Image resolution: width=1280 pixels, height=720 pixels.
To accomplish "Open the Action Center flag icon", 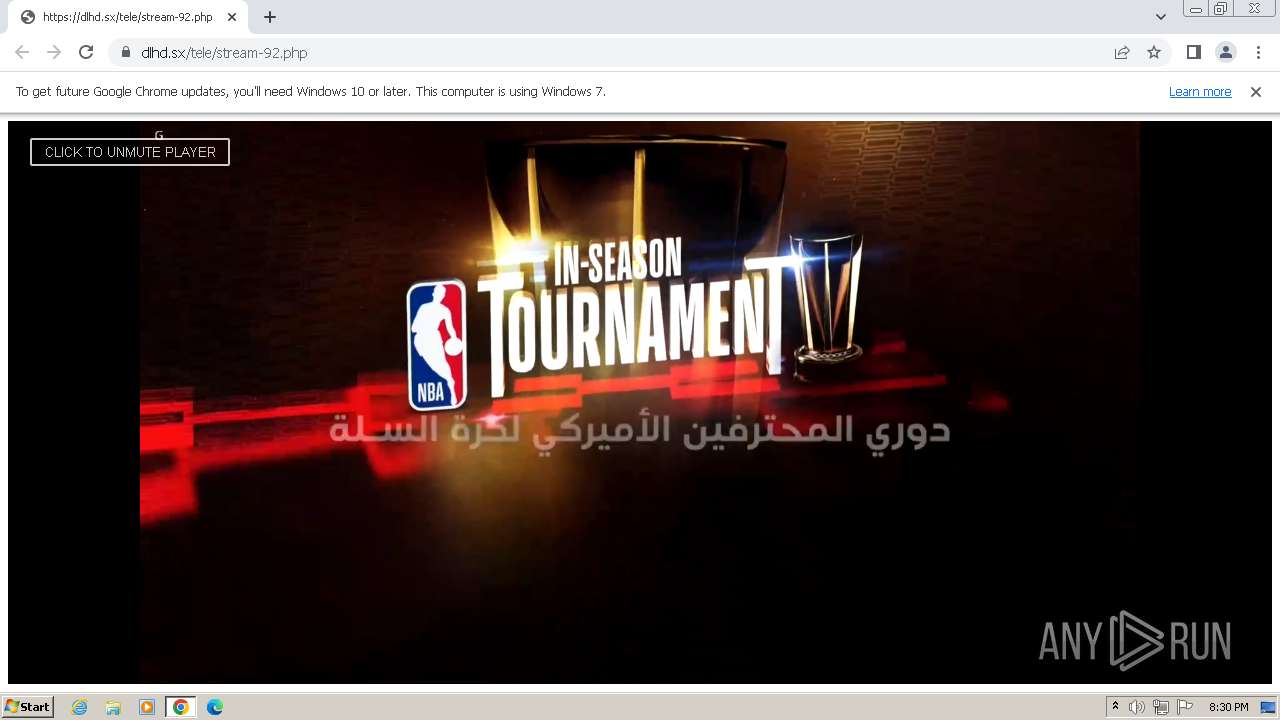I will coord(1185,707).
